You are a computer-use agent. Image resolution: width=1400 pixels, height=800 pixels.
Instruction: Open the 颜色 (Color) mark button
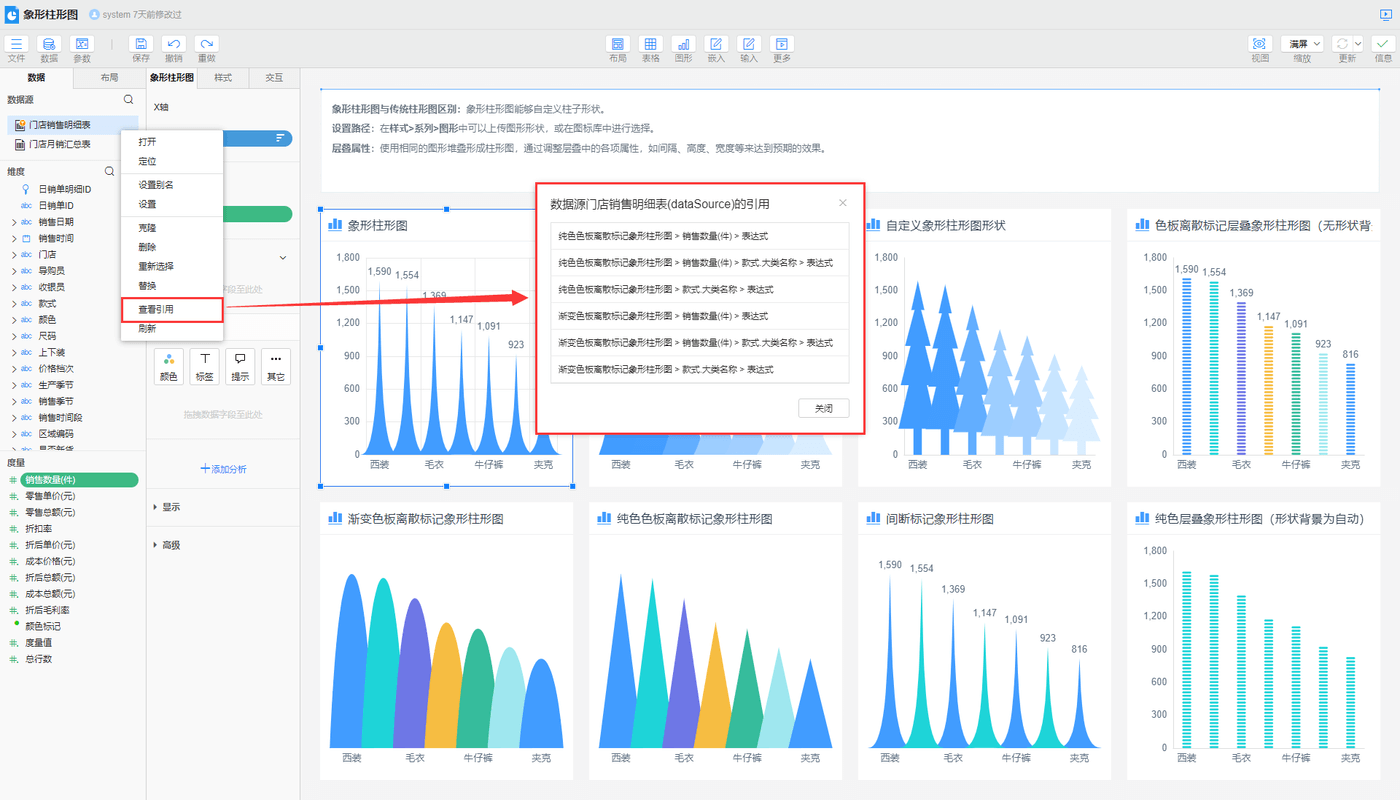click(x=168, y=366)
